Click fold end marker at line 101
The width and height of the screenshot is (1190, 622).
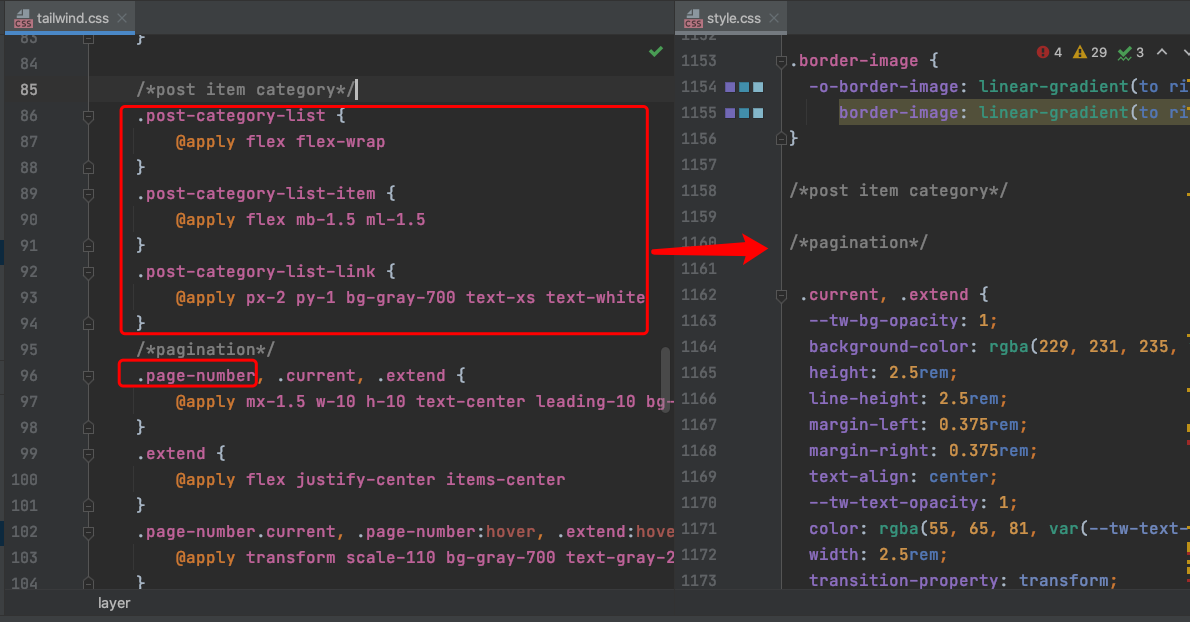tap(89, 506)
